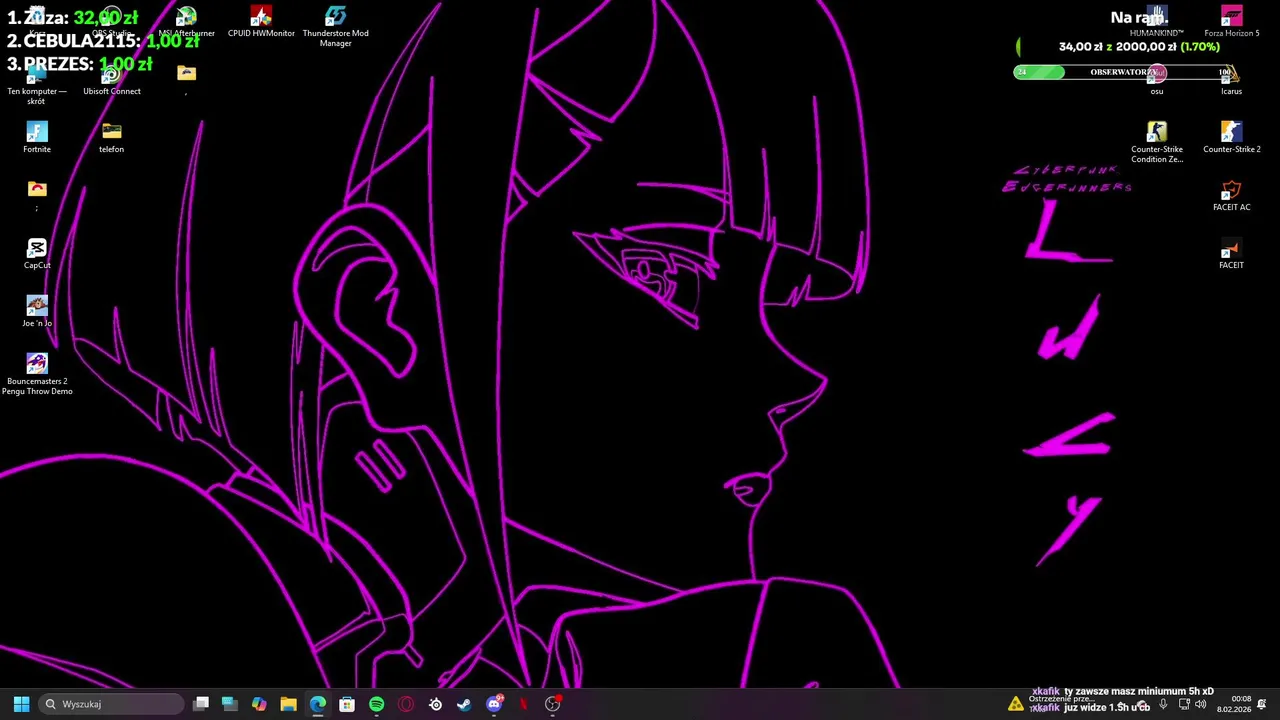Open Microsoft Store from the taskbar
1280x720 pixels.
click(x=347, y=704)
